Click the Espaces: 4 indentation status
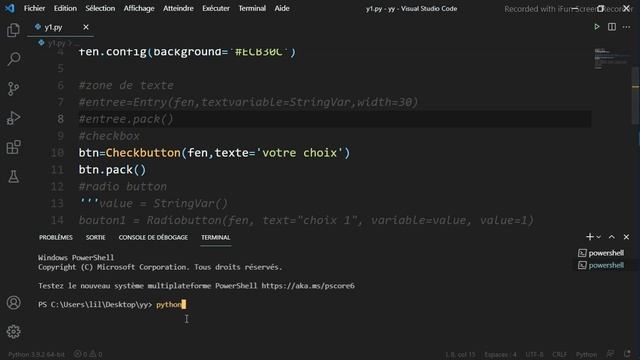This screenshot has width=640, height=360. pyautogui.click(x=500, y=354)
